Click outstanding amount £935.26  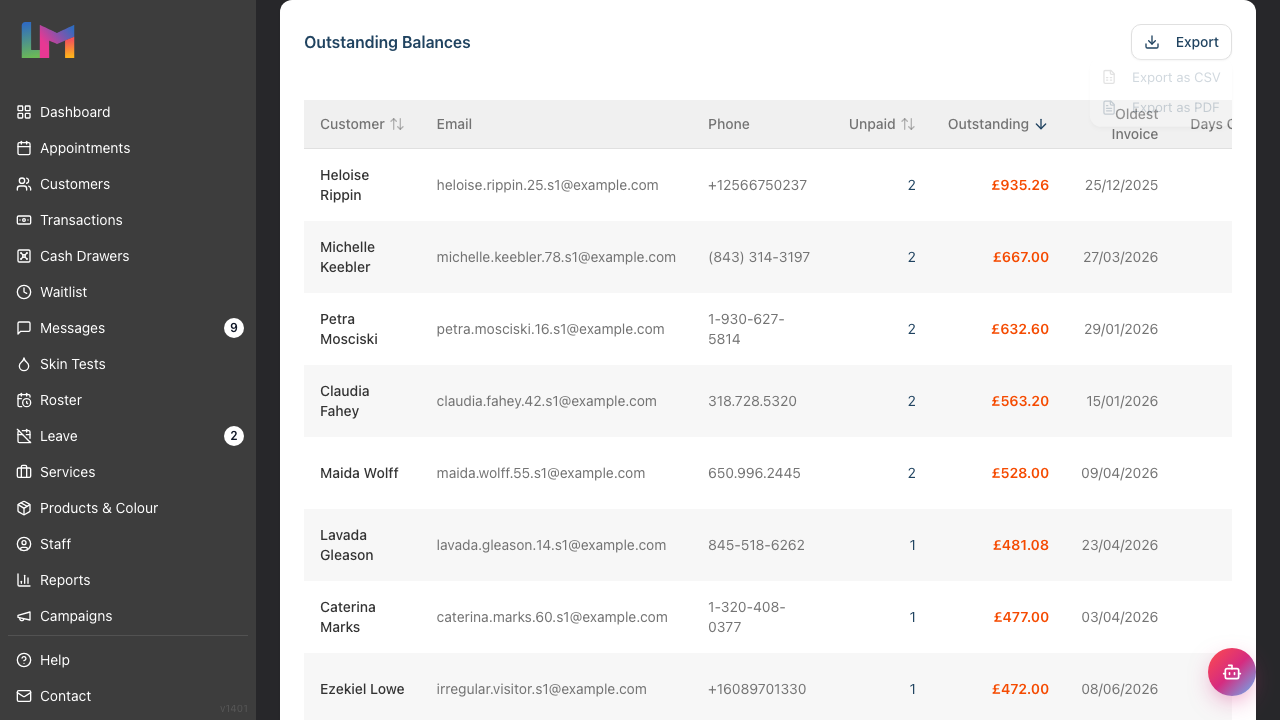coord(1020,185)
